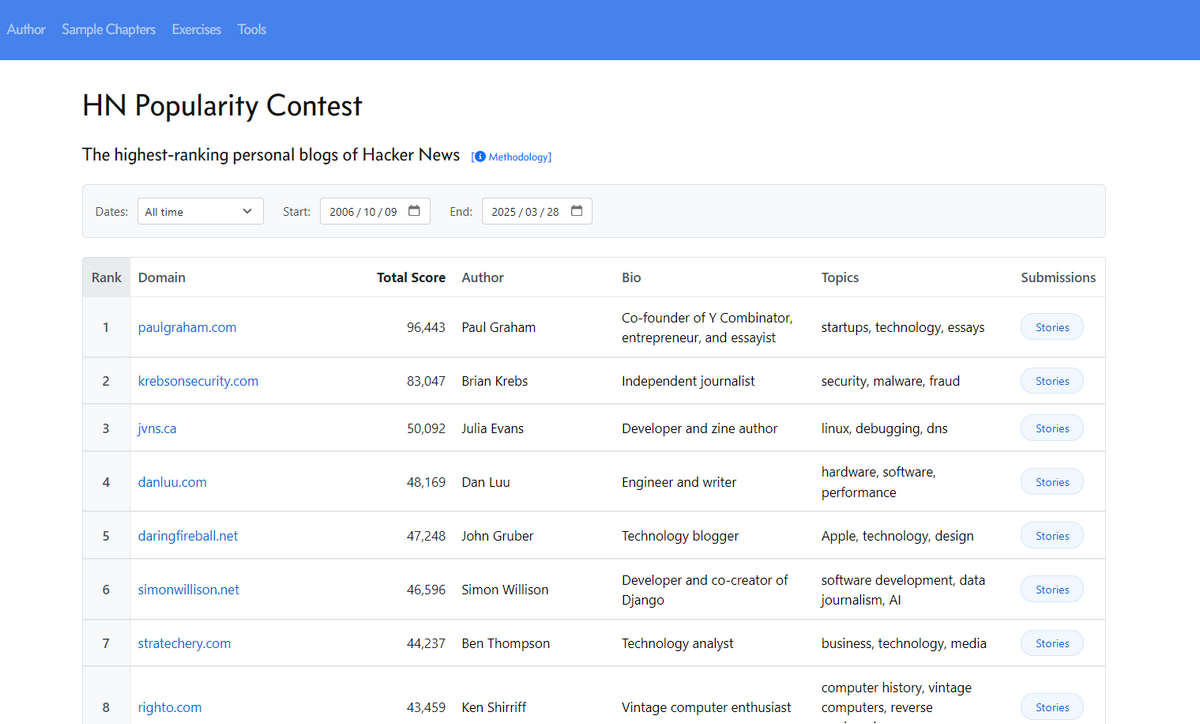Viewport: 1200px width, 724px height.
Task: Click the bio text Developer and zine author
Action: tap(700, 428)
